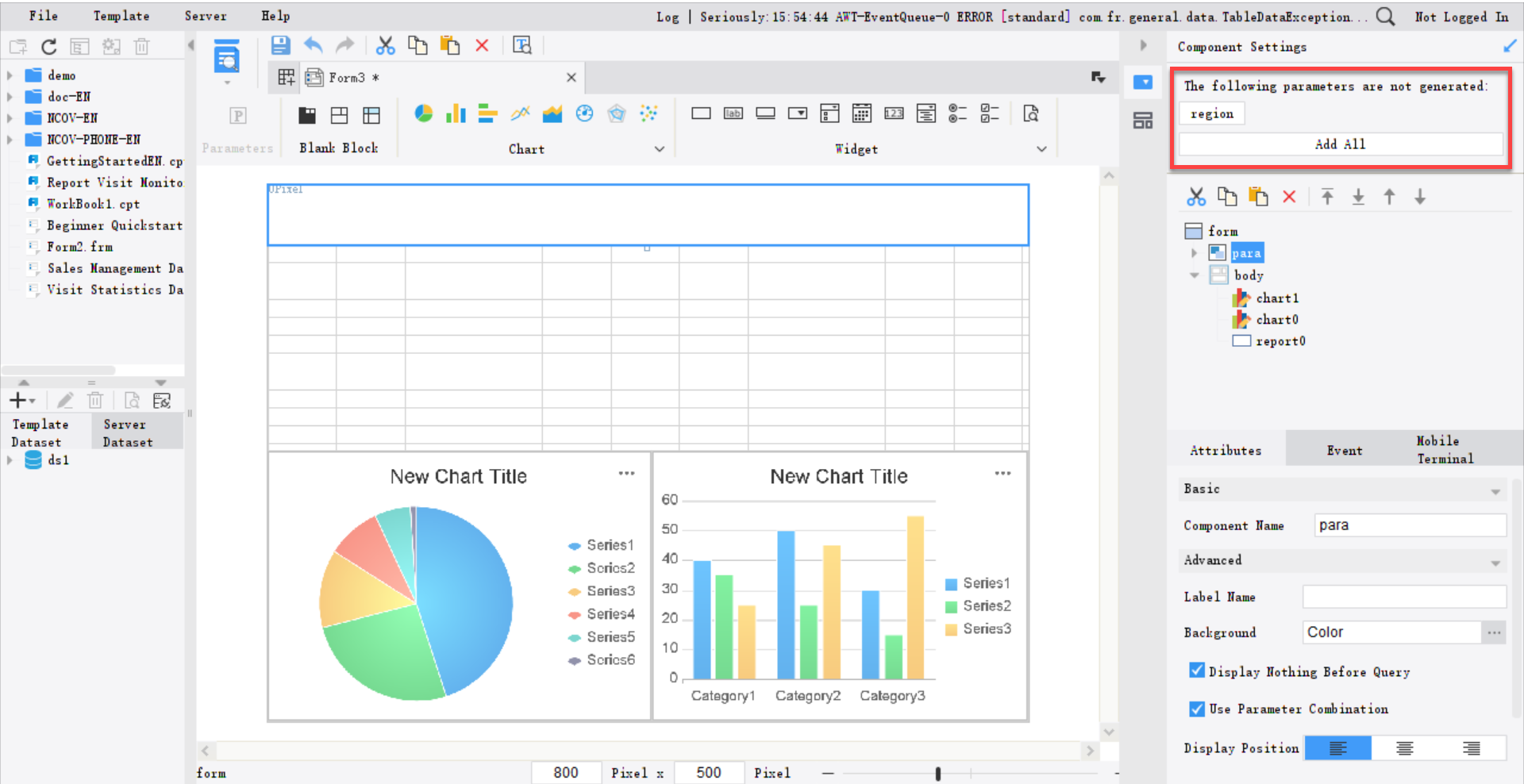1524x784 pixels.
Task: Click the region parameter button
Action: coord(1212,113)
